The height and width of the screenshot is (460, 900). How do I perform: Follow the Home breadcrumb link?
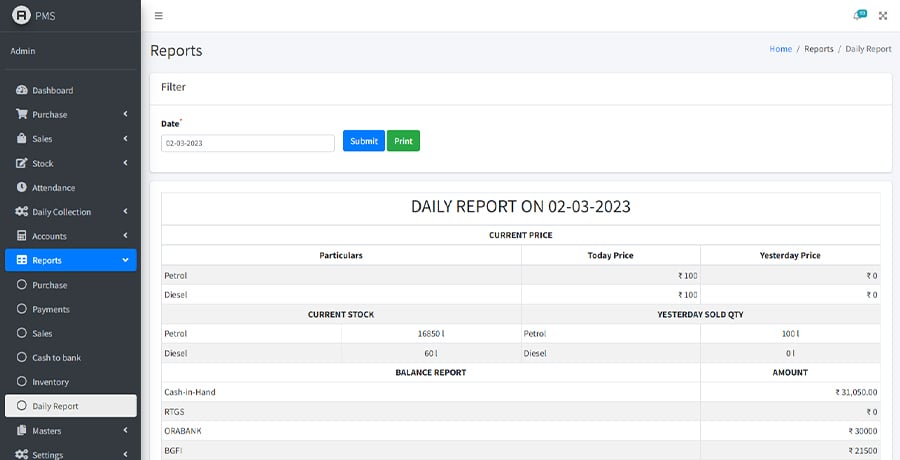click(780, 49)
